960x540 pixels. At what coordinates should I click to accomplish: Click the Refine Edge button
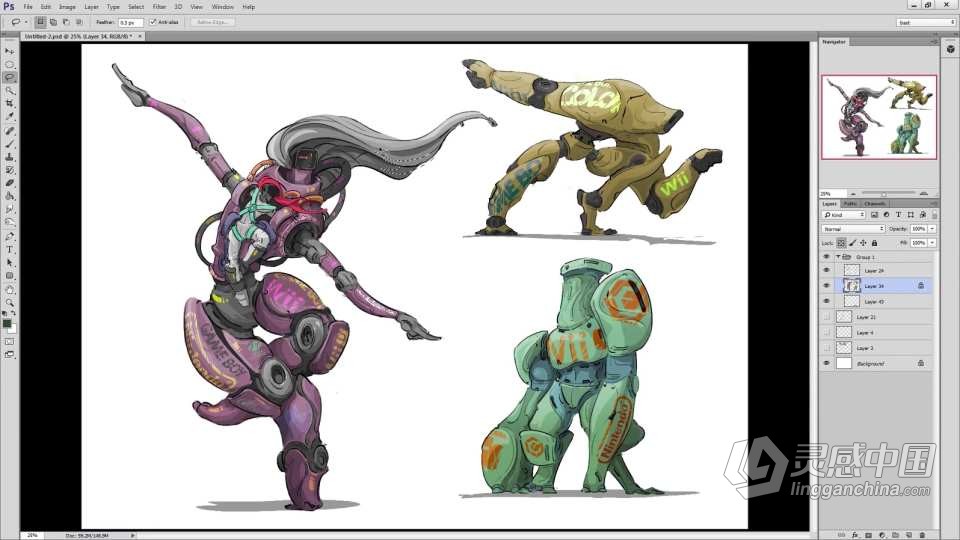[x=212, y=22]
